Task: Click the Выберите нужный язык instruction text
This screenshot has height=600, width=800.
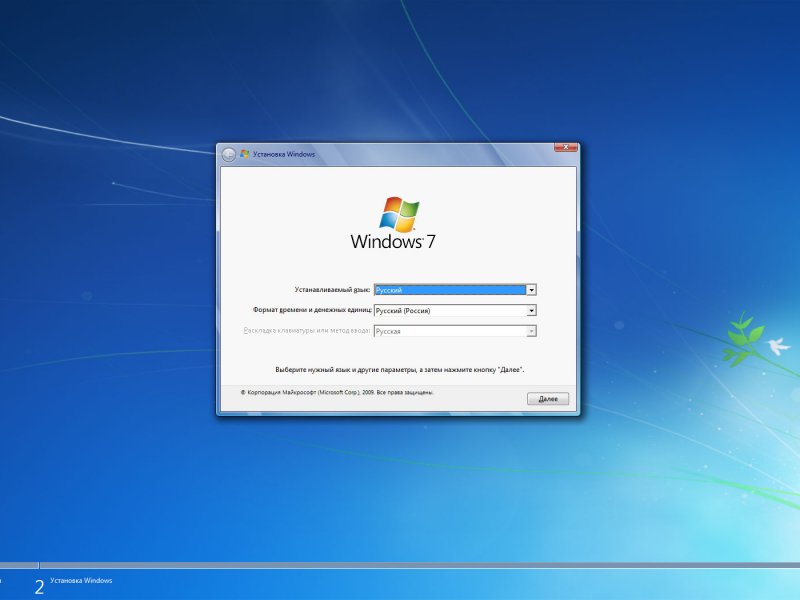Action: coord(399,369)
